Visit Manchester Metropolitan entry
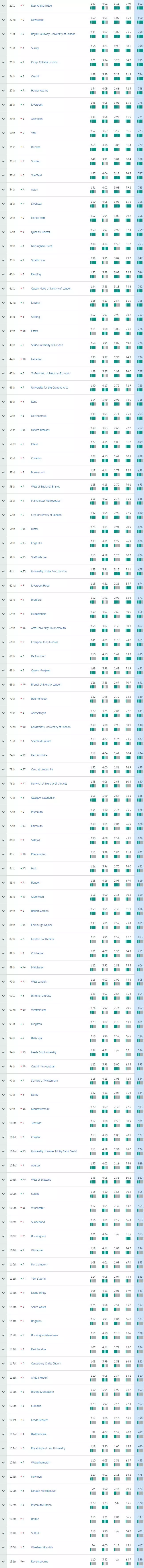 click(46, 501)
